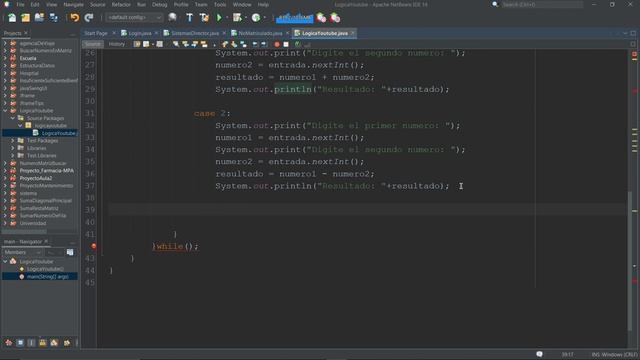
Task: Collapse the Source Packages folder
Action: tap(13, 118)
